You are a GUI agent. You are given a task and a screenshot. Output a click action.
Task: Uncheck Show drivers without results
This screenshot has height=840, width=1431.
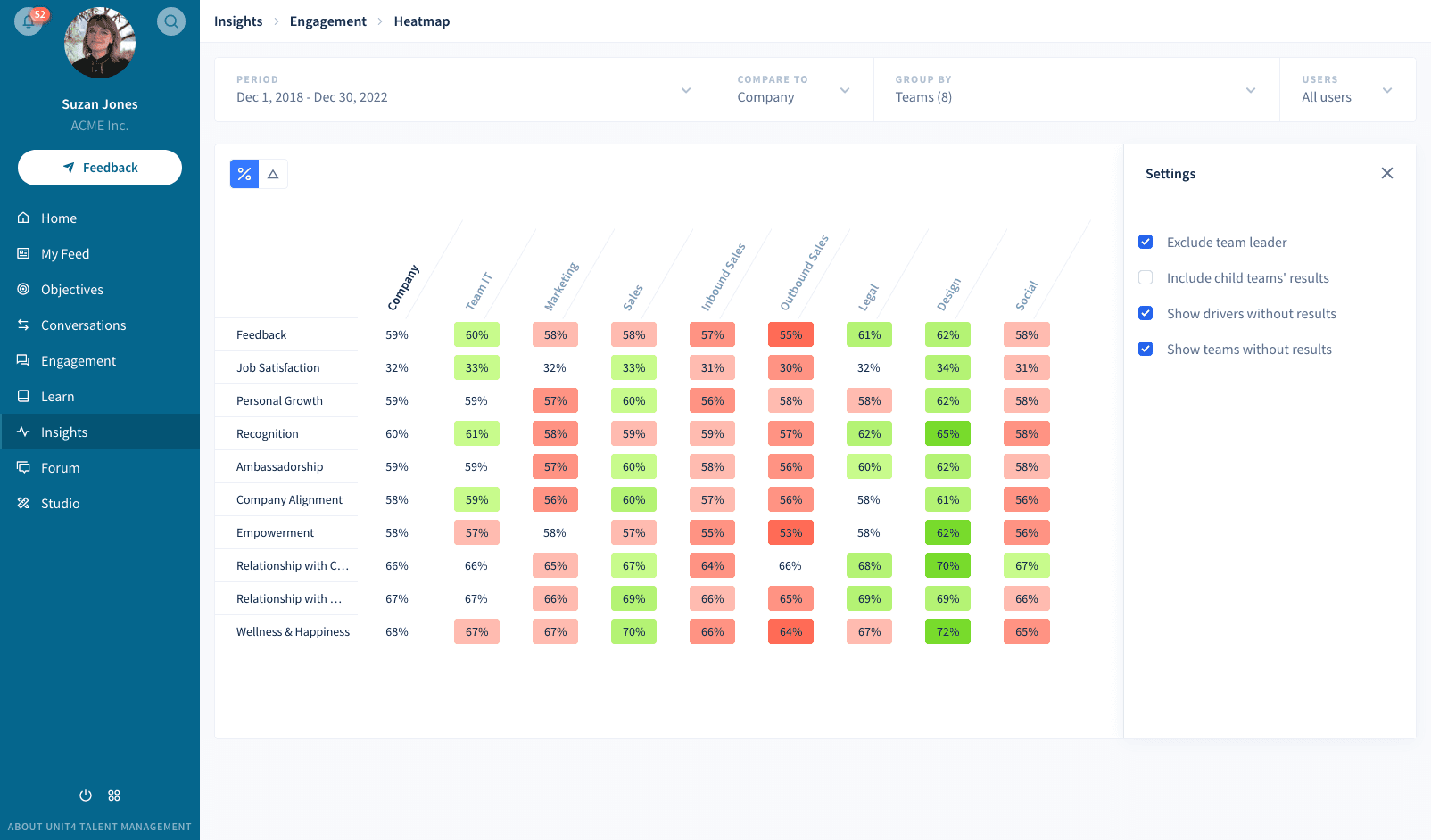coord(1146,313)
